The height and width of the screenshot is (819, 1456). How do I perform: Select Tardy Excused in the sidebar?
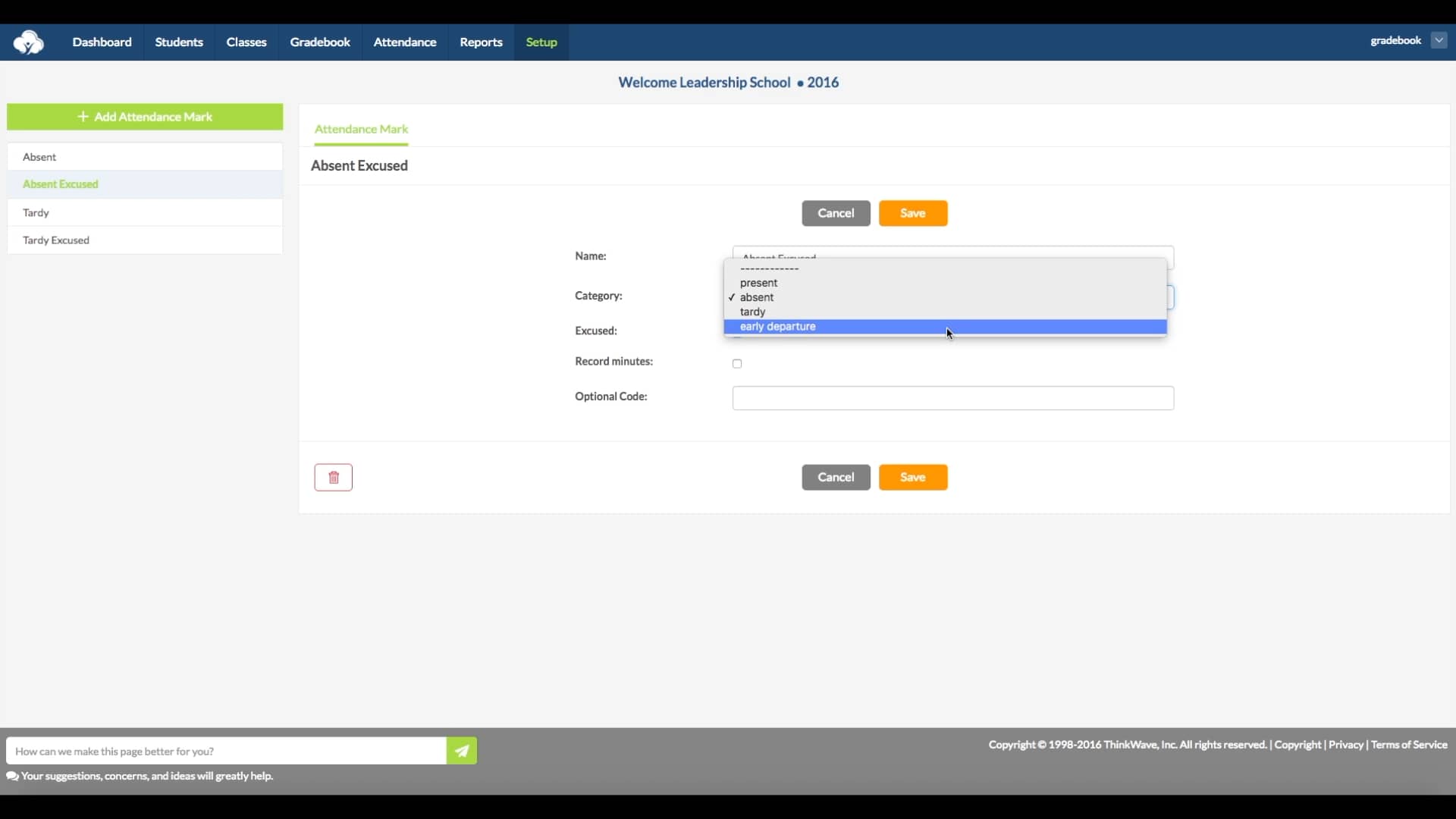56,240
